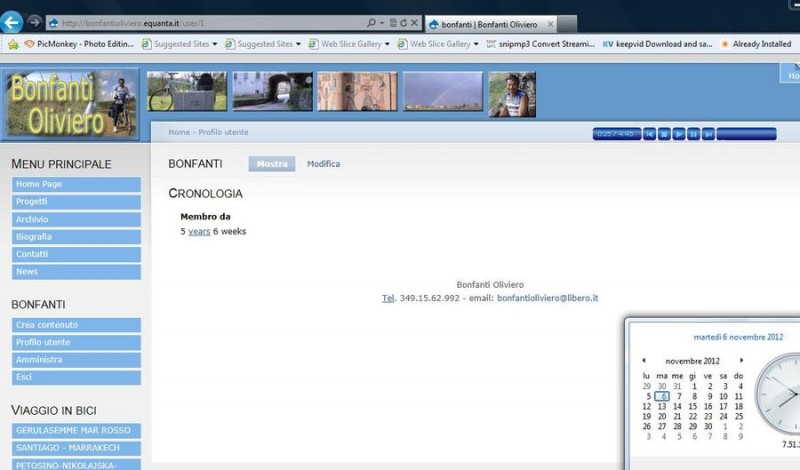Open the PicMonkey Photo Editing bookmark

click(x=79, y=44)
